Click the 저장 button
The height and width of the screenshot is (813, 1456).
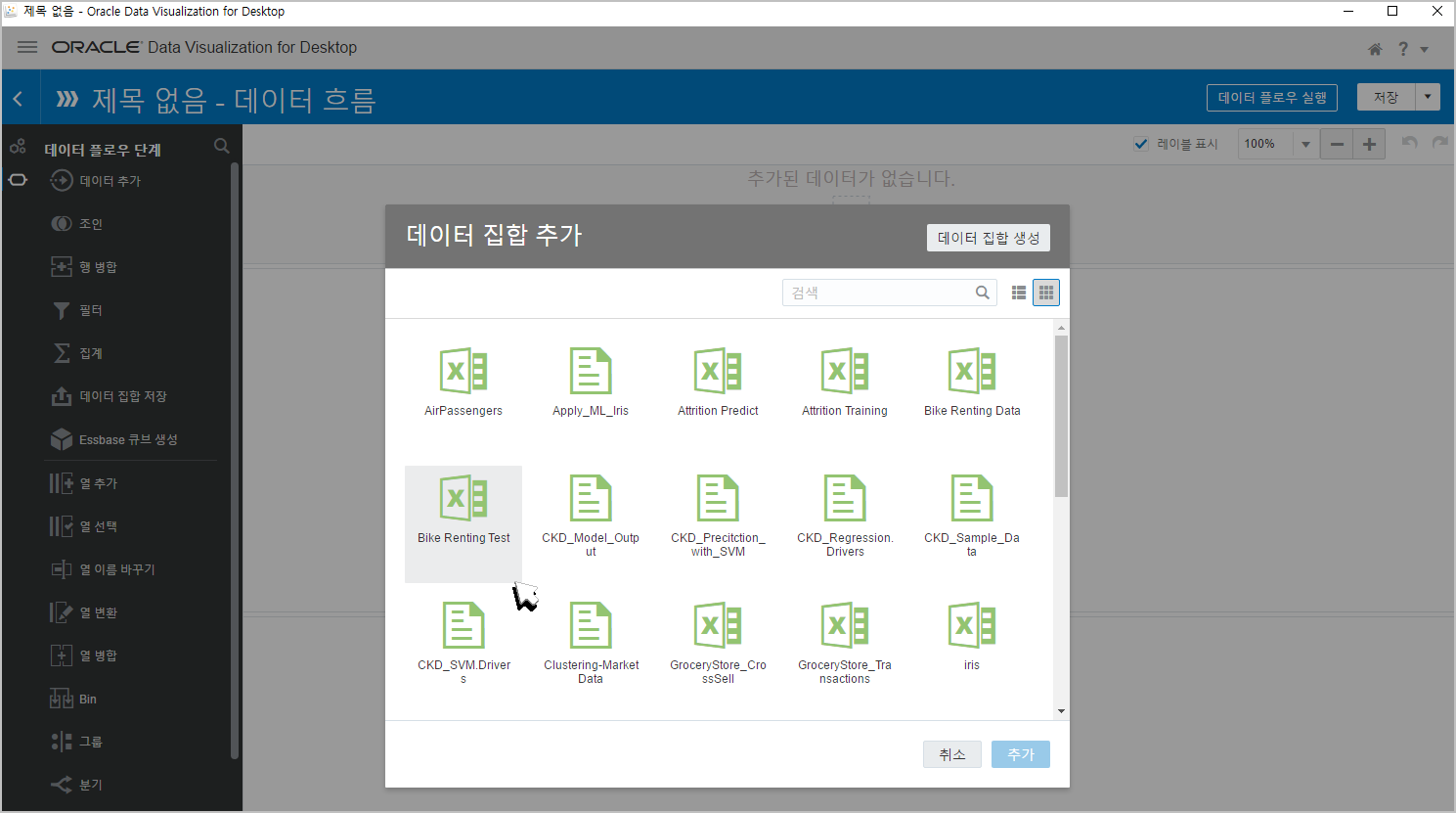pyautogui.click(x=1386, y=97)
